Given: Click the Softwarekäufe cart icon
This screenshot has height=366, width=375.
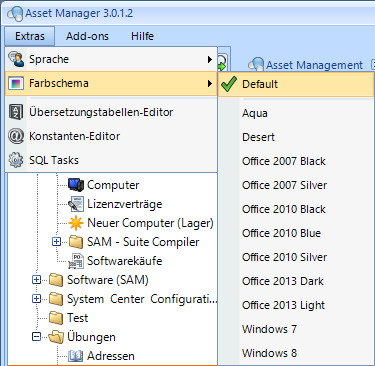Looking at the screenshot, I should pos(76,261).
